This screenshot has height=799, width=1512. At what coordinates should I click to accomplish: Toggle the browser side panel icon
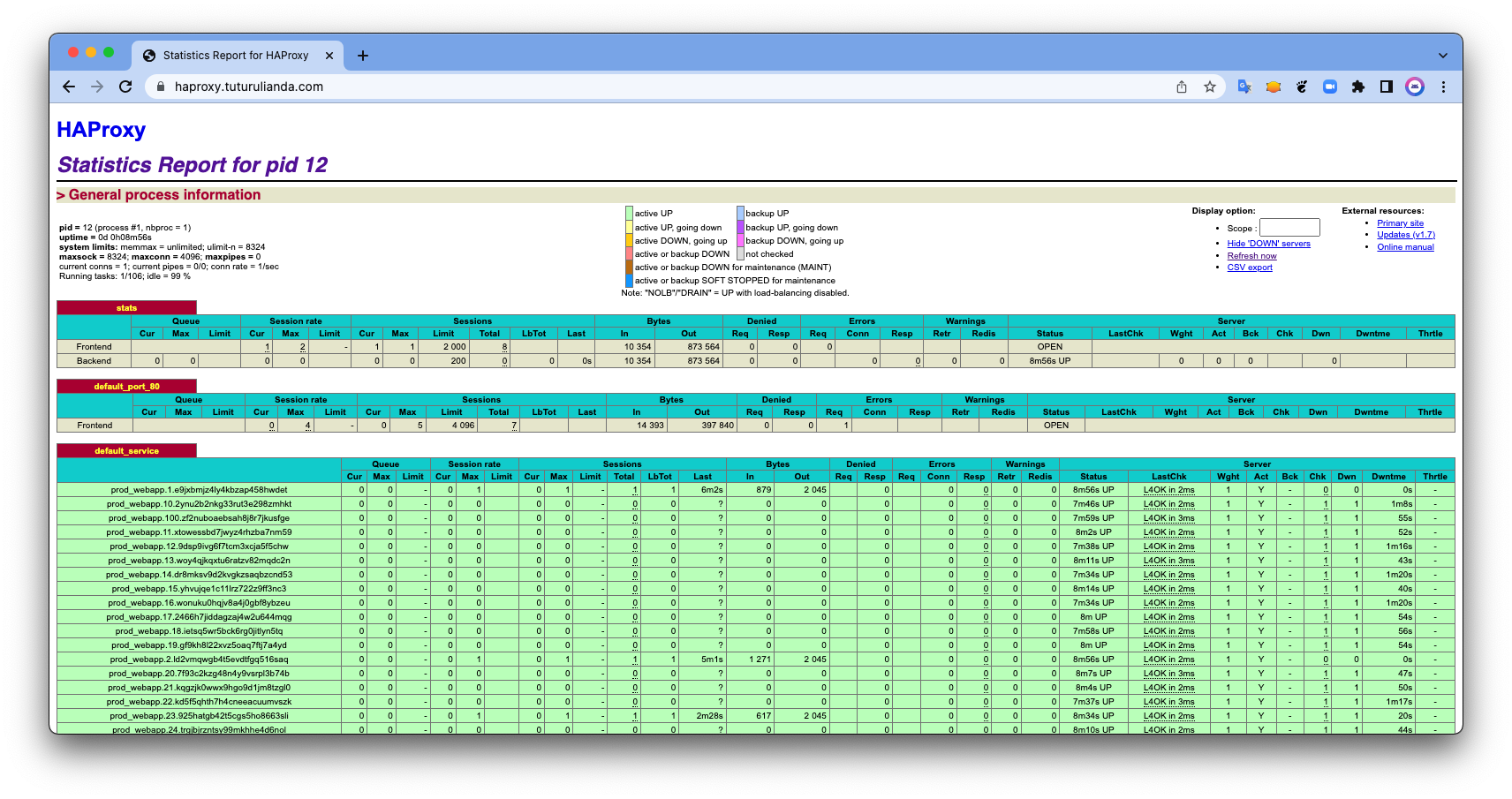click(1387, 87)
